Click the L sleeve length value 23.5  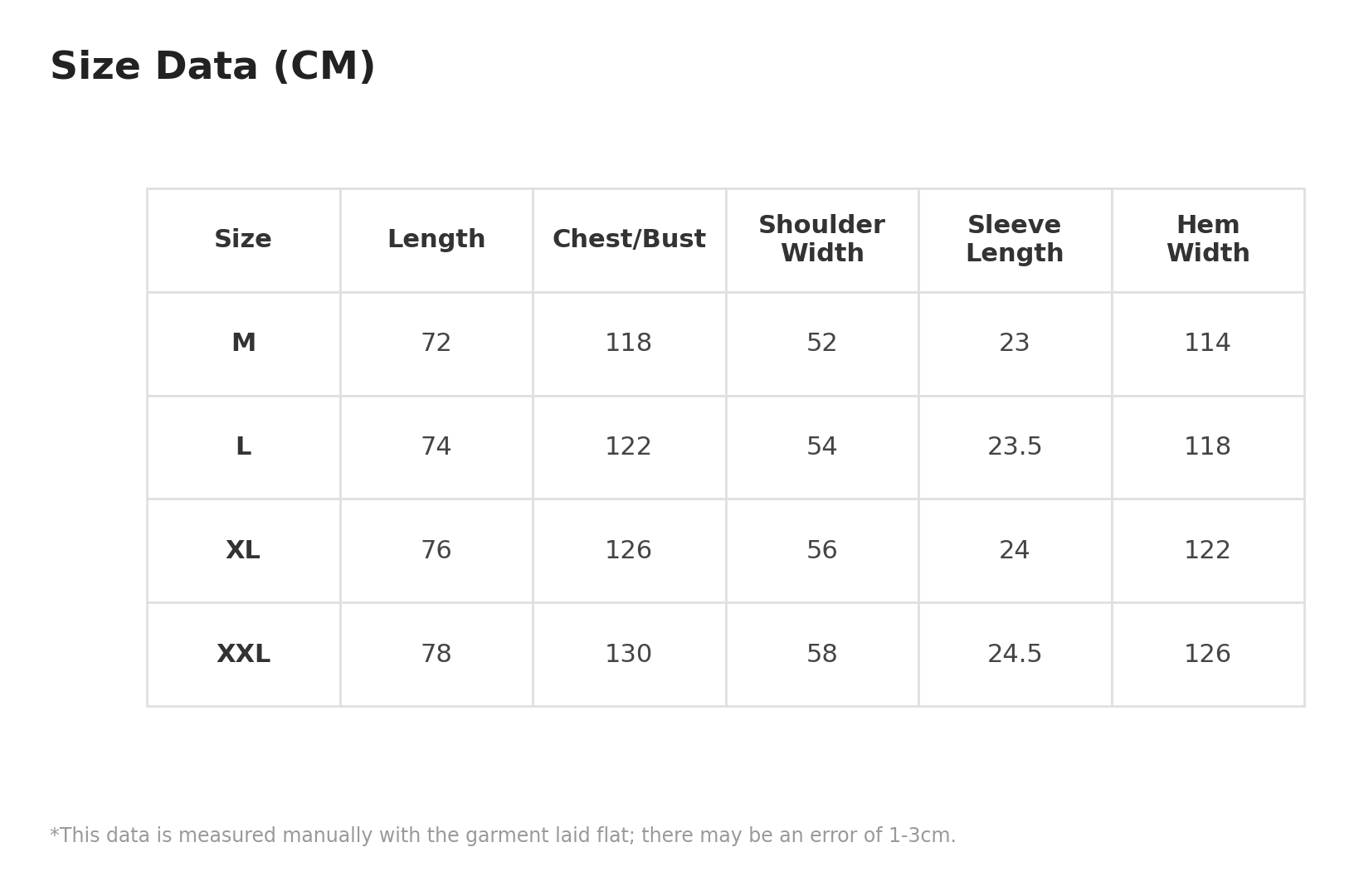click(x=1015, y=447)
